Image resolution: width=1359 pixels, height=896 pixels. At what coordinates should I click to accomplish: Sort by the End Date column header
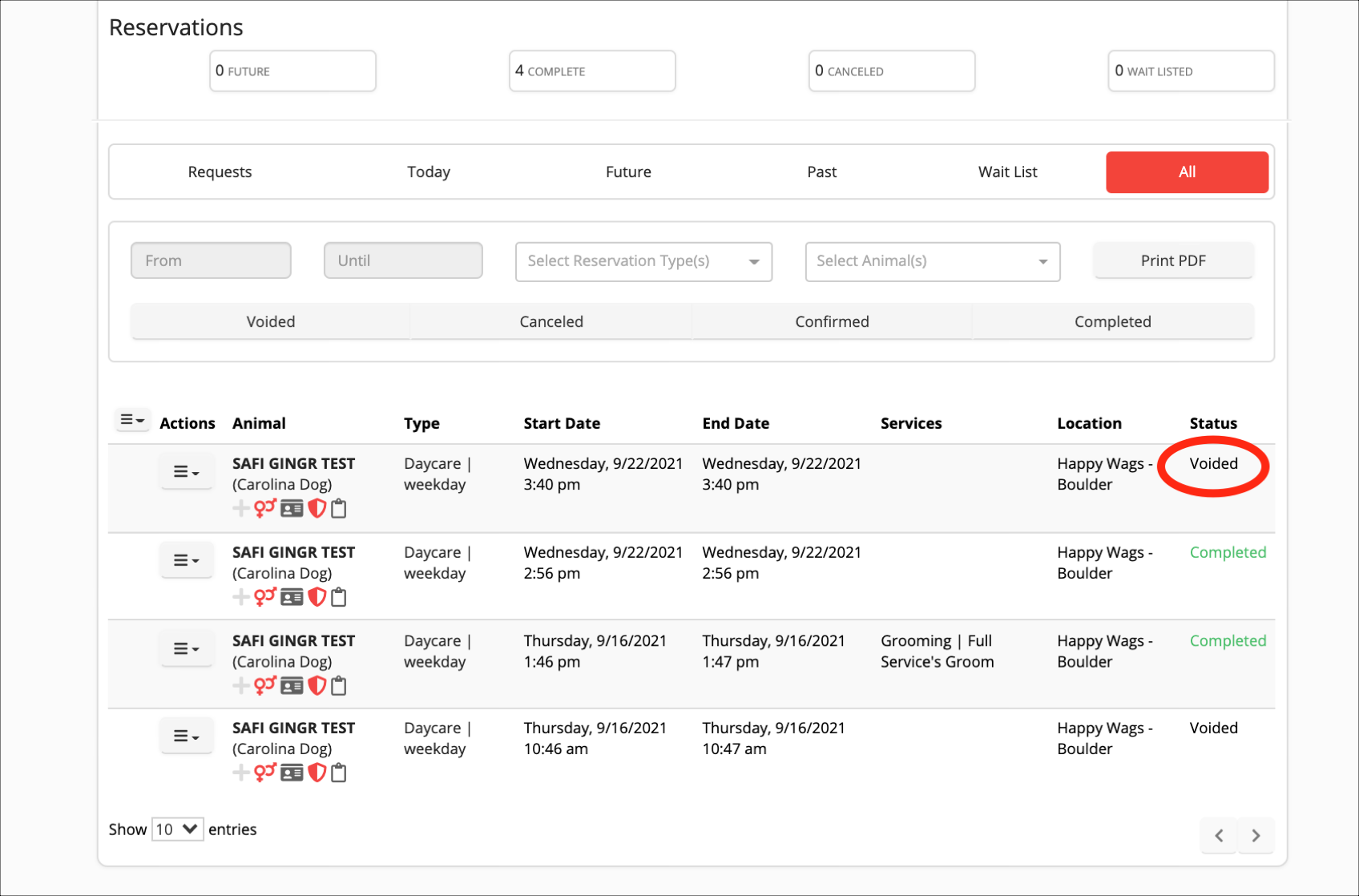point(736,423)
